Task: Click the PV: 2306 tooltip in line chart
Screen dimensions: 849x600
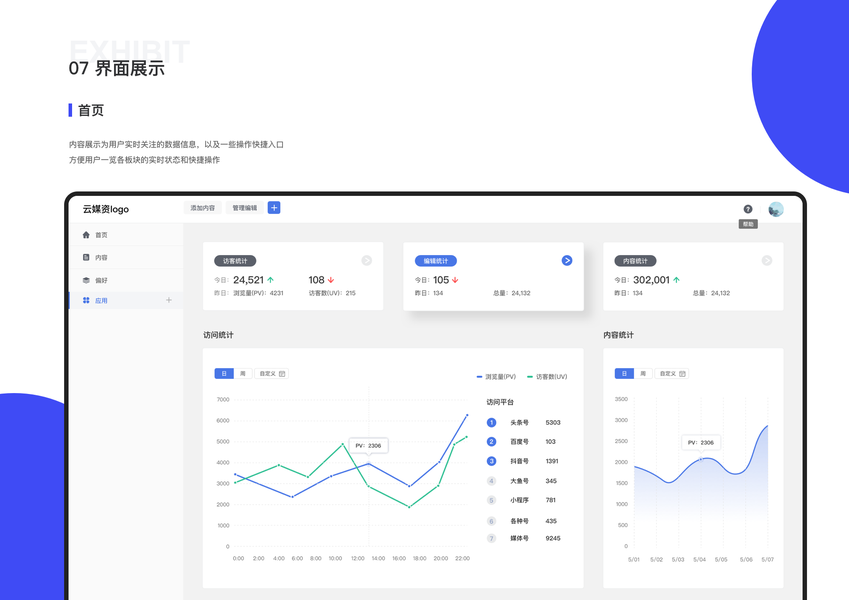Action: pos(368,446)
